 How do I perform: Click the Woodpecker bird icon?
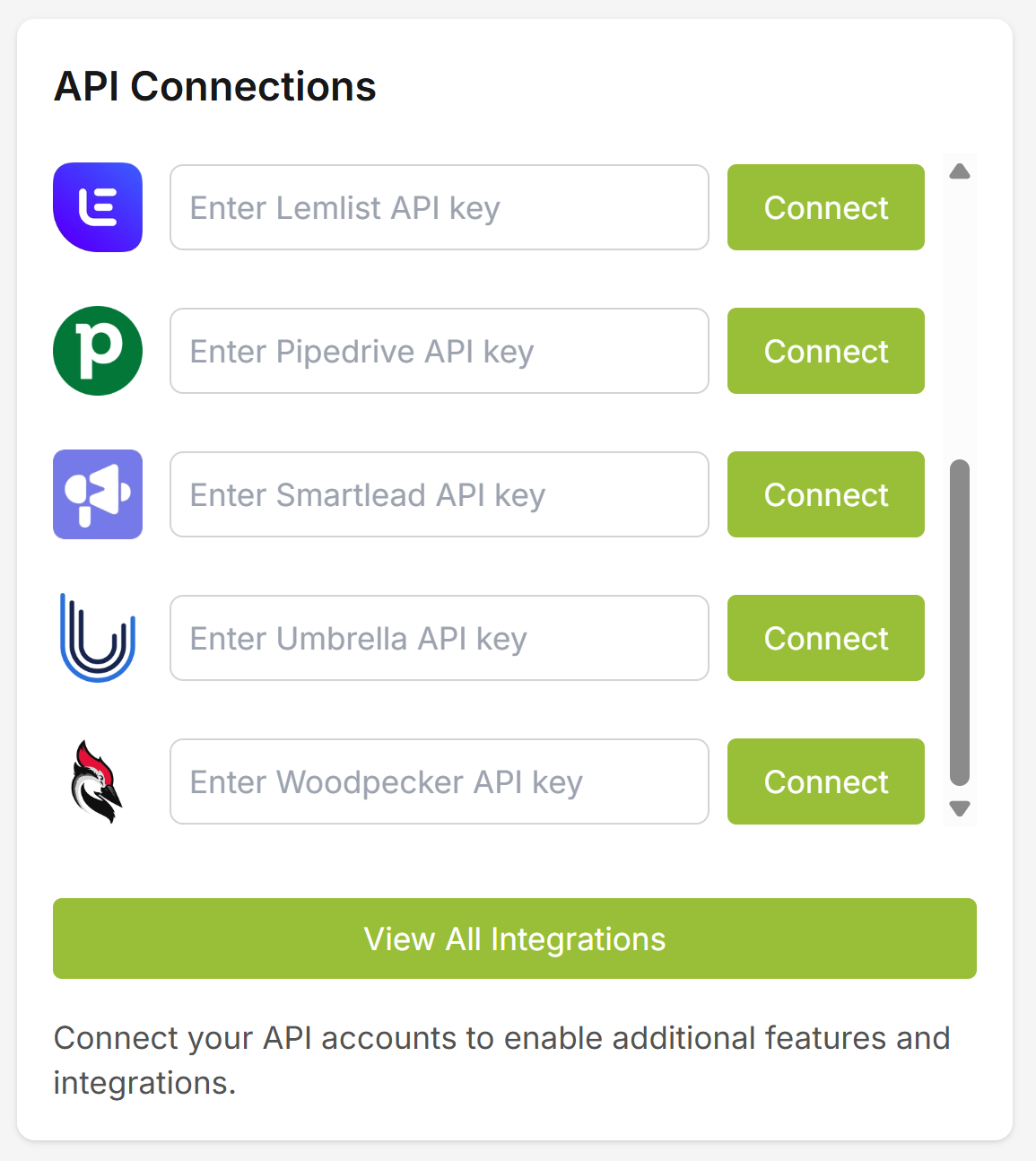click(98, 781)
